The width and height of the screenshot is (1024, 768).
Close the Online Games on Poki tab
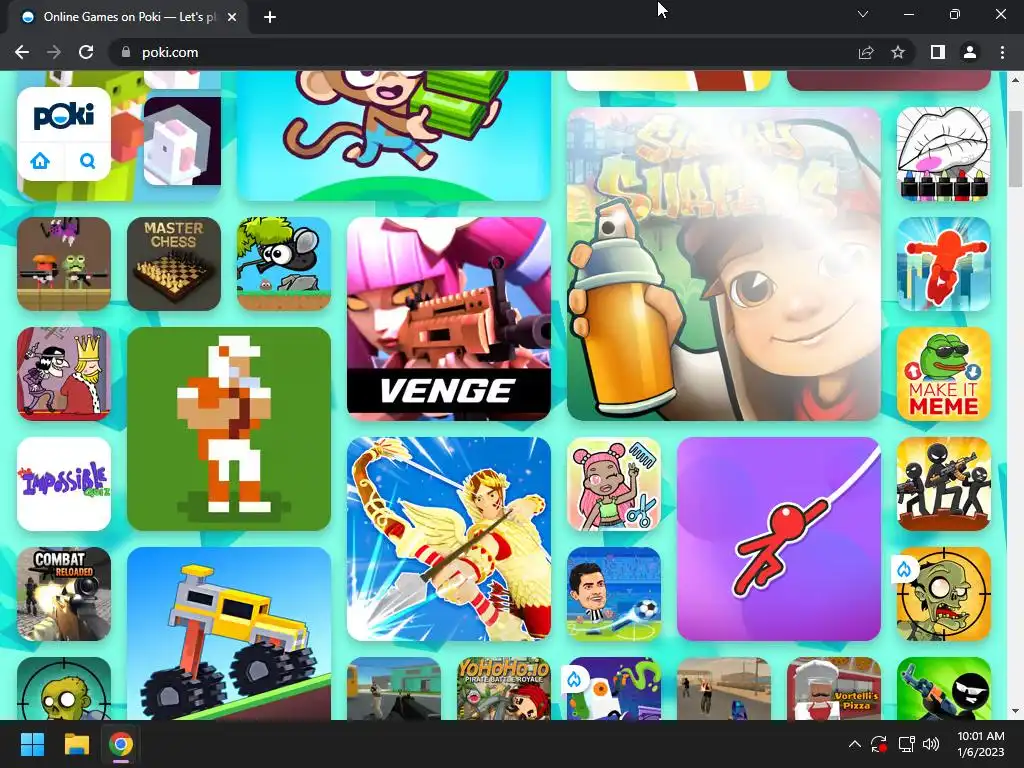point(232,17)
